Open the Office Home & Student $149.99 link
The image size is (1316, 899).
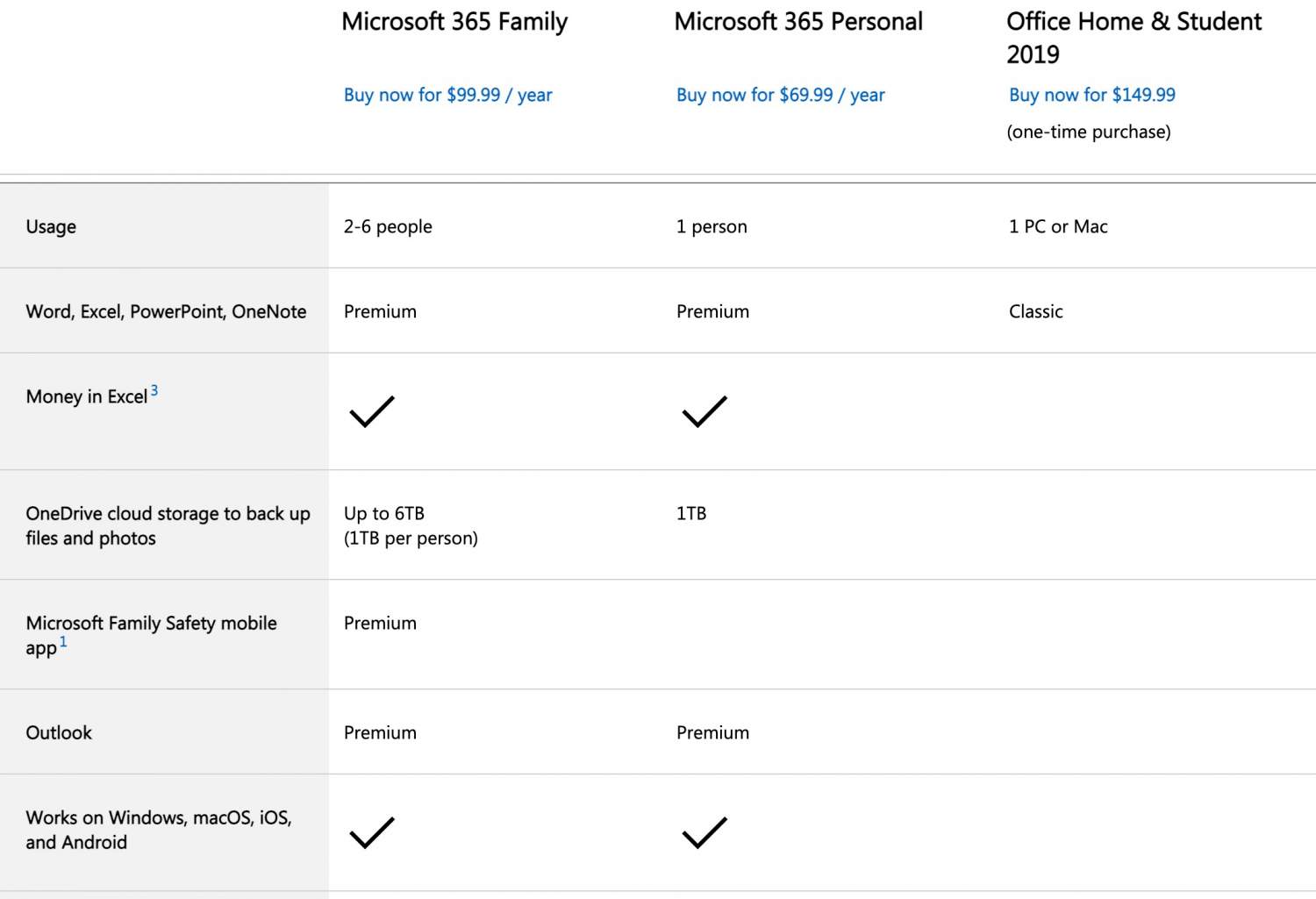coord(1092,95)
